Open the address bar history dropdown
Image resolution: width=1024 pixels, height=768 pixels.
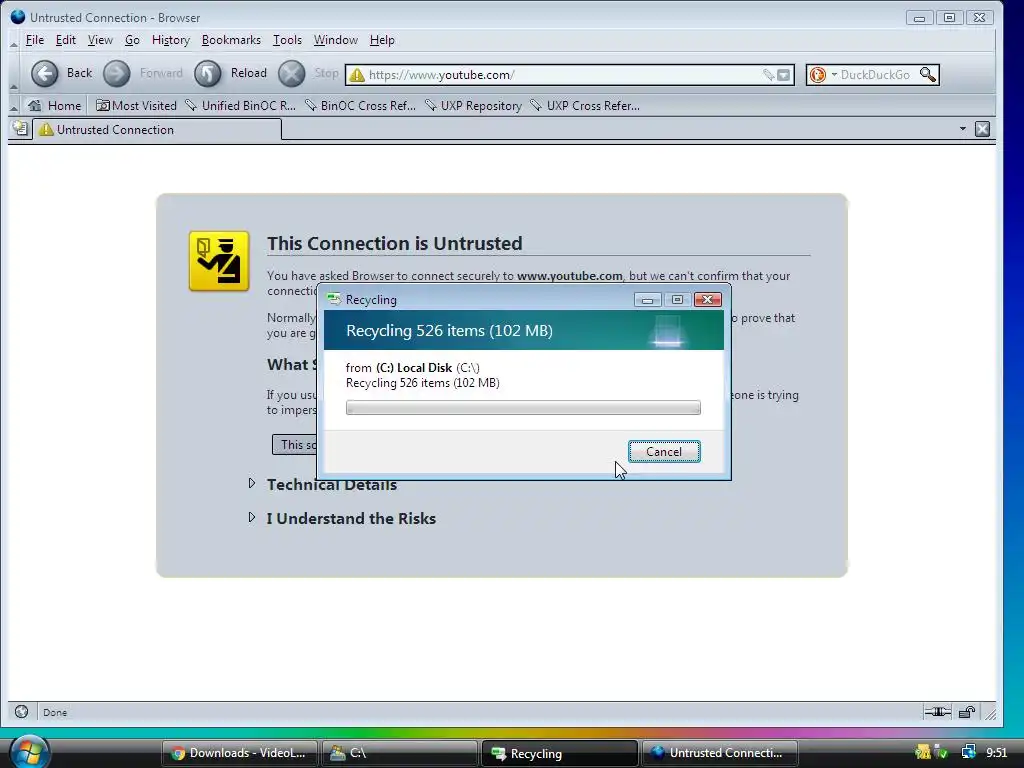[x=784, y=75]
